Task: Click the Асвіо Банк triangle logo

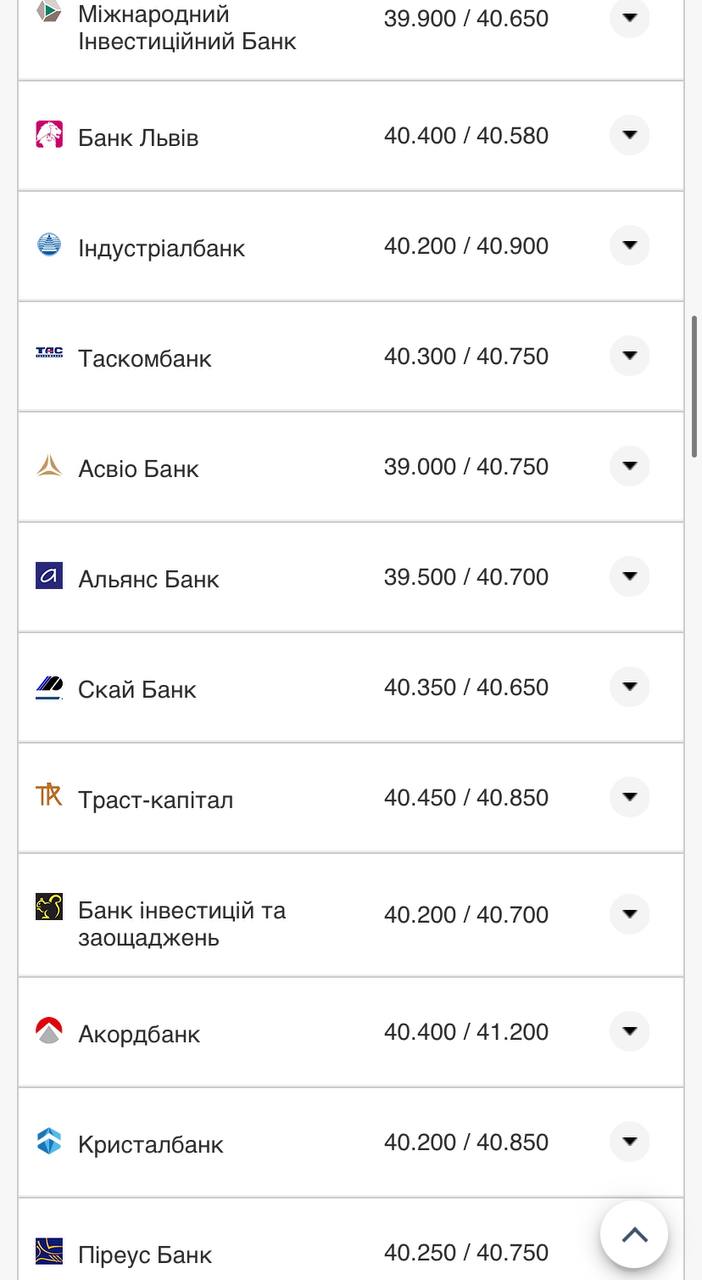Action: click(x=47, y=465)
